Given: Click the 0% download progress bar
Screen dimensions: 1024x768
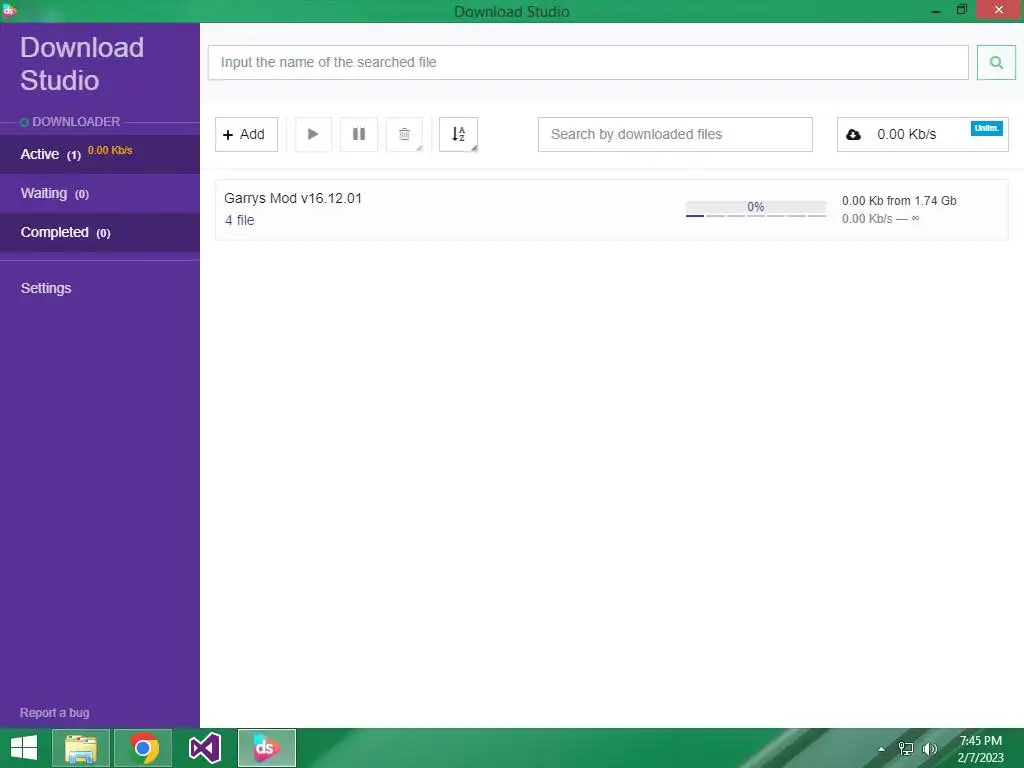Looking at the screenshot, I should pos(756,209).
